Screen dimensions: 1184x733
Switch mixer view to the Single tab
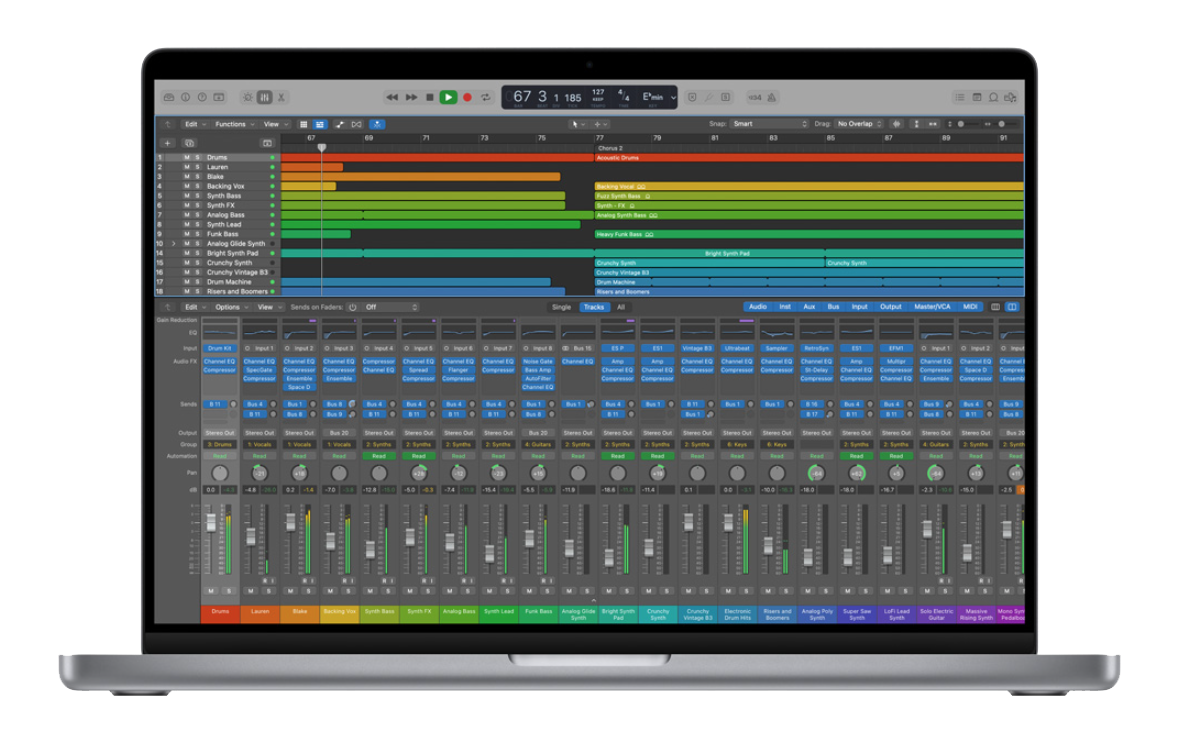pyautogui.click(x=561, y=307)
